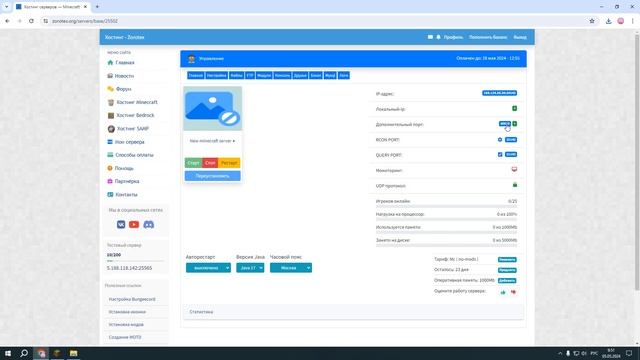Open the Версия Java dropdown

coord(250,268)
